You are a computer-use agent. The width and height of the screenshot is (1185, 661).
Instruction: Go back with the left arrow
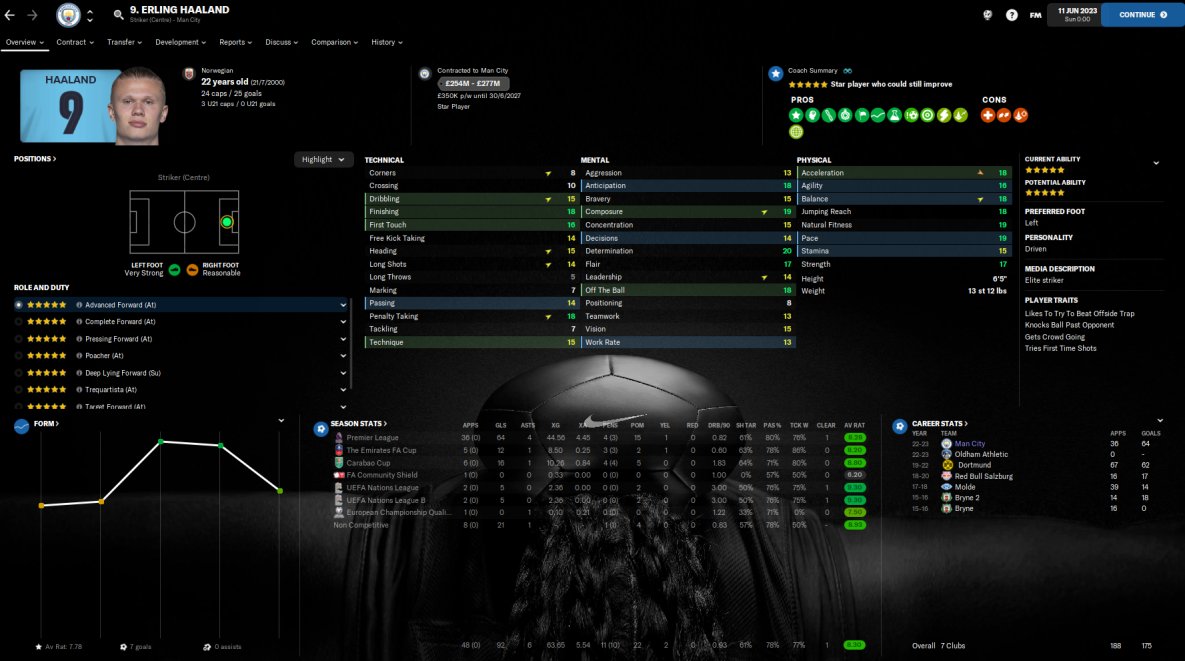(10, 15)
